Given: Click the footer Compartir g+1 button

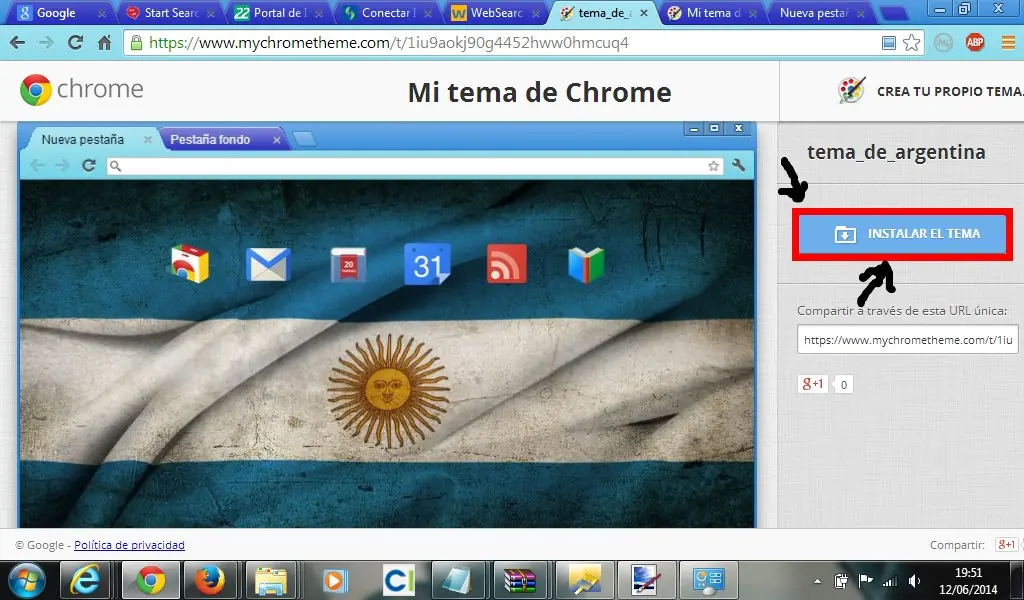Looking at the screenshot, I should coord(1006,545).
